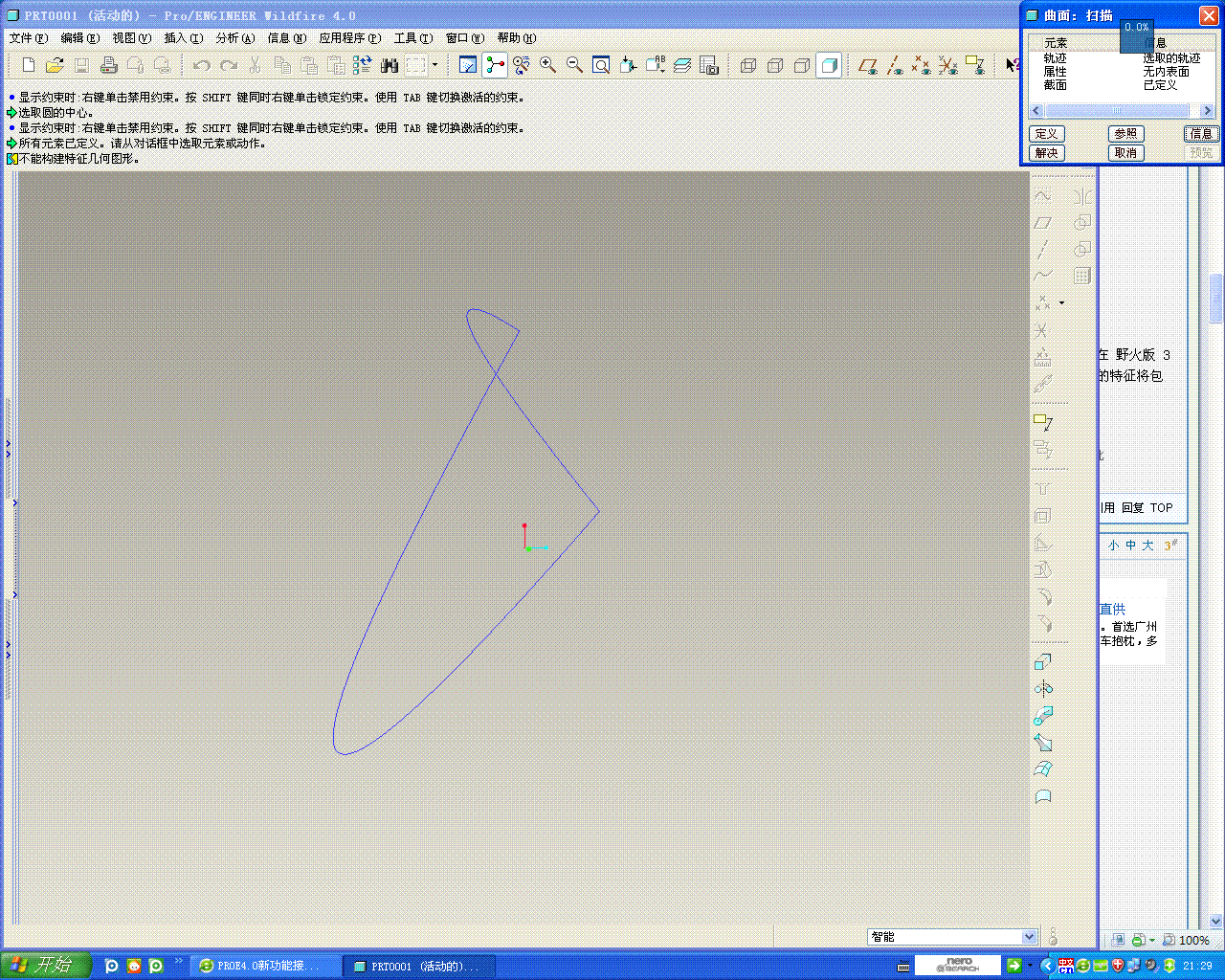Toggle datum axes display
The width and height of the screenshot is (1225, 980).
click(x=895, y=65)
